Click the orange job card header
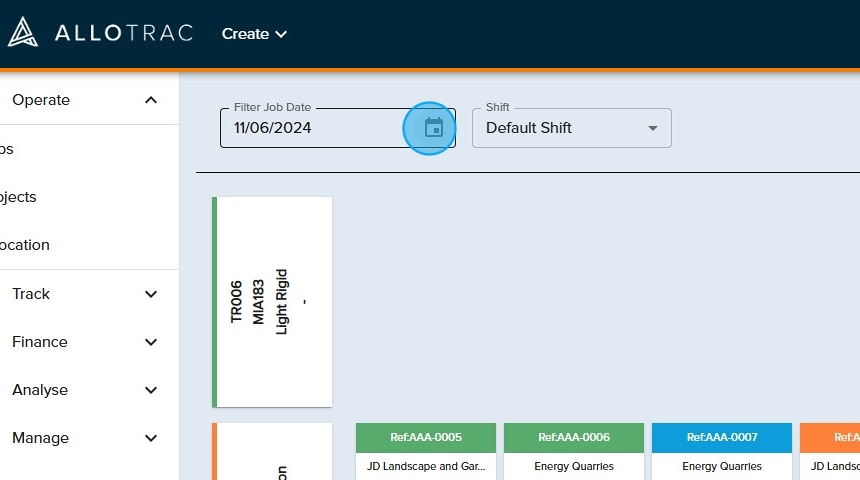This screenshot has height=480, width=860. (830, 437)
